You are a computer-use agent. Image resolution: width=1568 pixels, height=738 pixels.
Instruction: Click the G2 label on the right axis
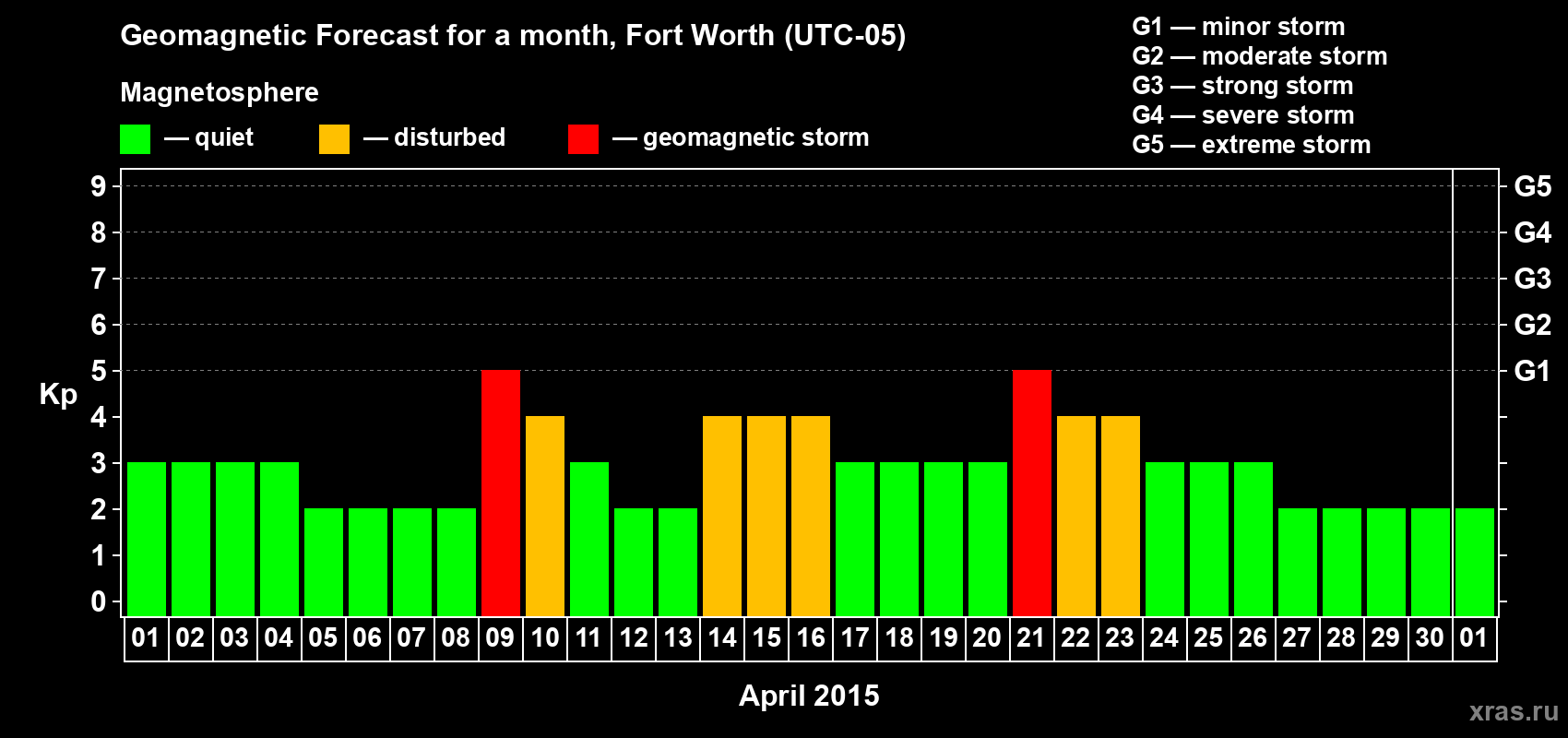(x=1533, y=325)
